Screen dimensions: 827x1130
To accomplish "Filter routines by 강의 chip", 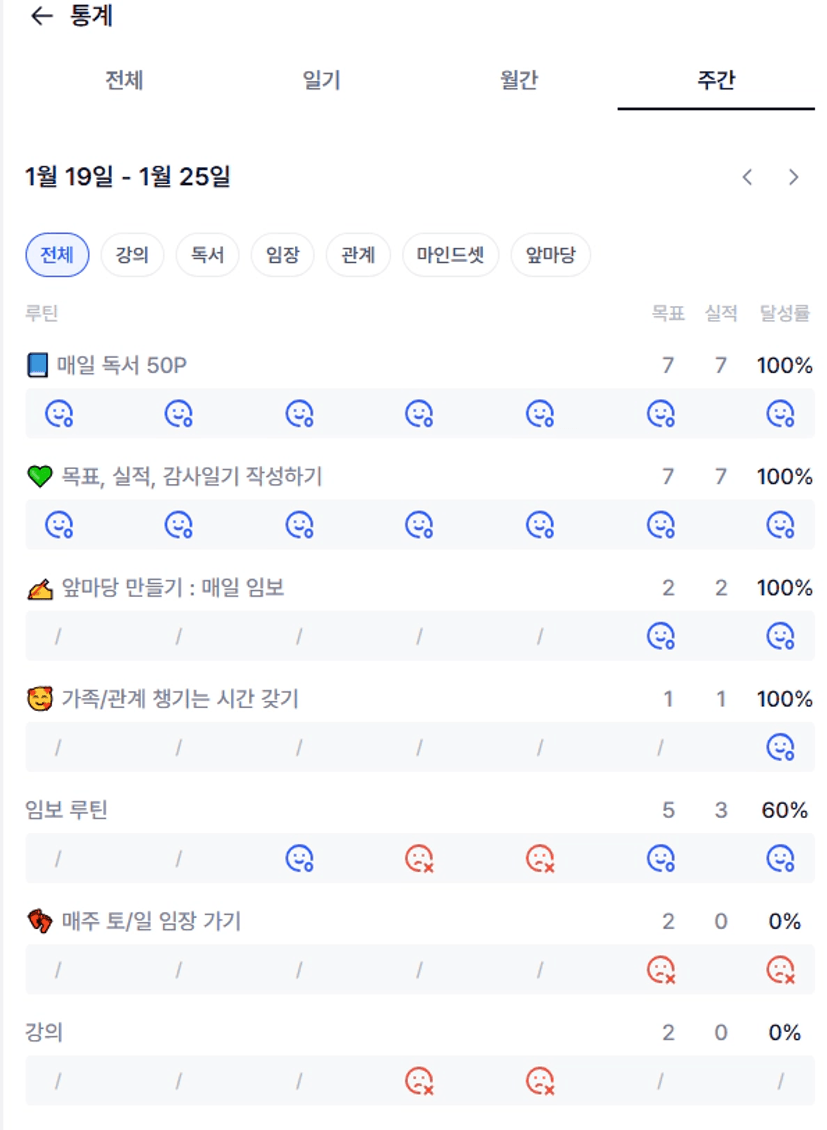I will coord(132,255).
